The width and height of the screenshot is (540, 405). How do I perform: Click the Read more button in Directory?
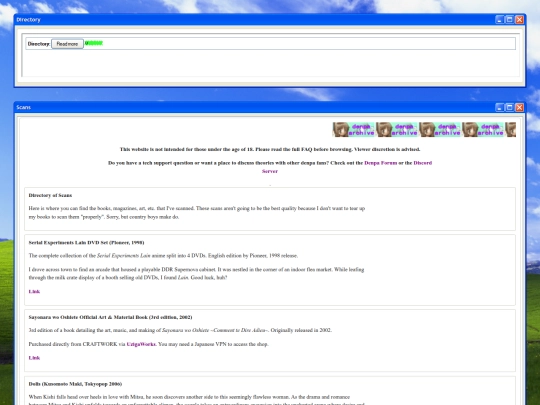click(x=68, y=44)
